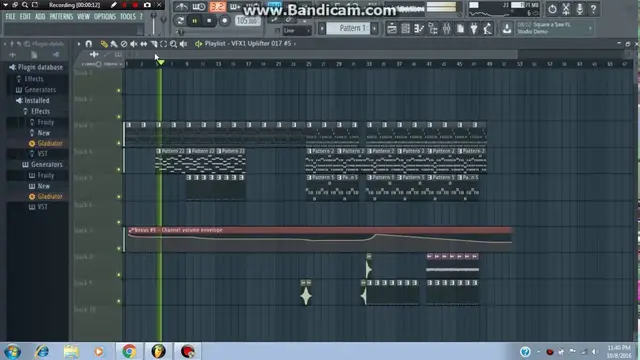This screenshot has width=640, height=360.
Task: Select the Select tool in Playlist toolbar
Action: click(x=163, y=44)
